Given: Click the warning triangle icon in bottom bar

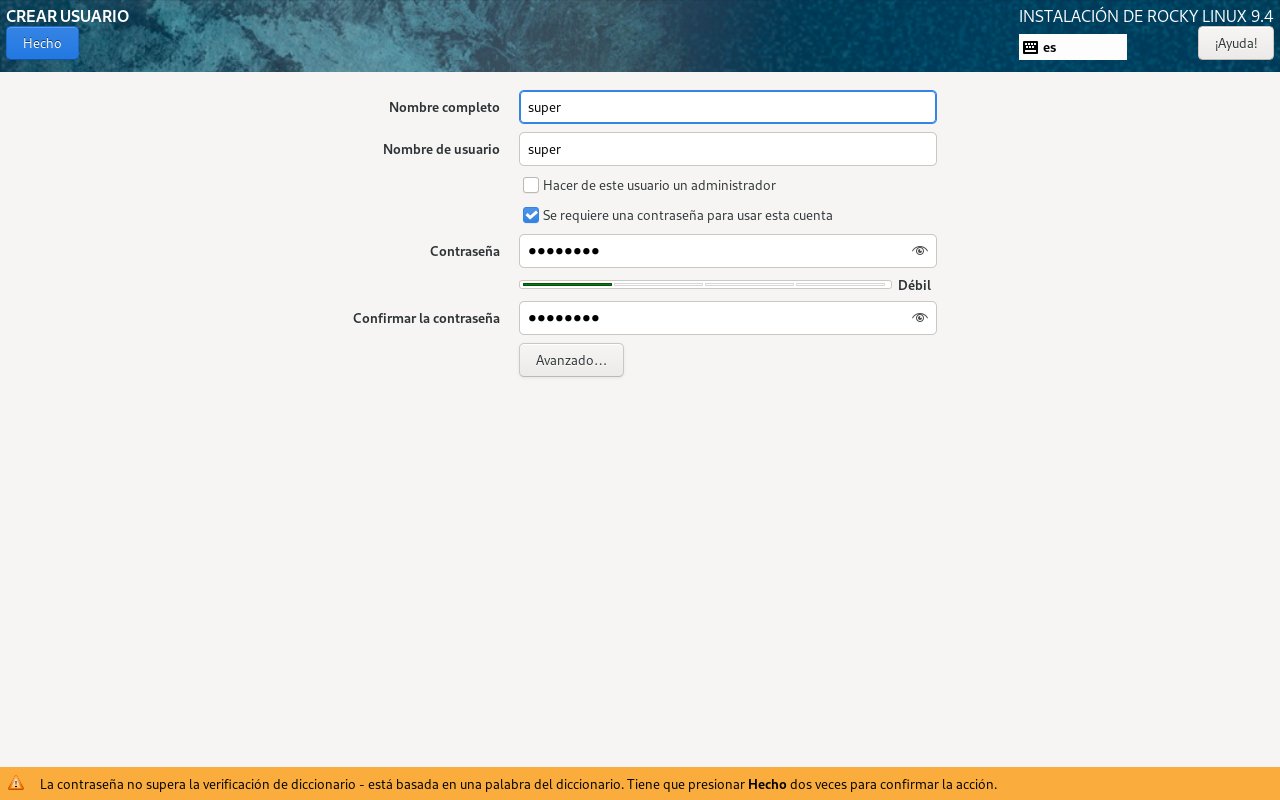Looking at the screenshot, I should coord(16,784).
